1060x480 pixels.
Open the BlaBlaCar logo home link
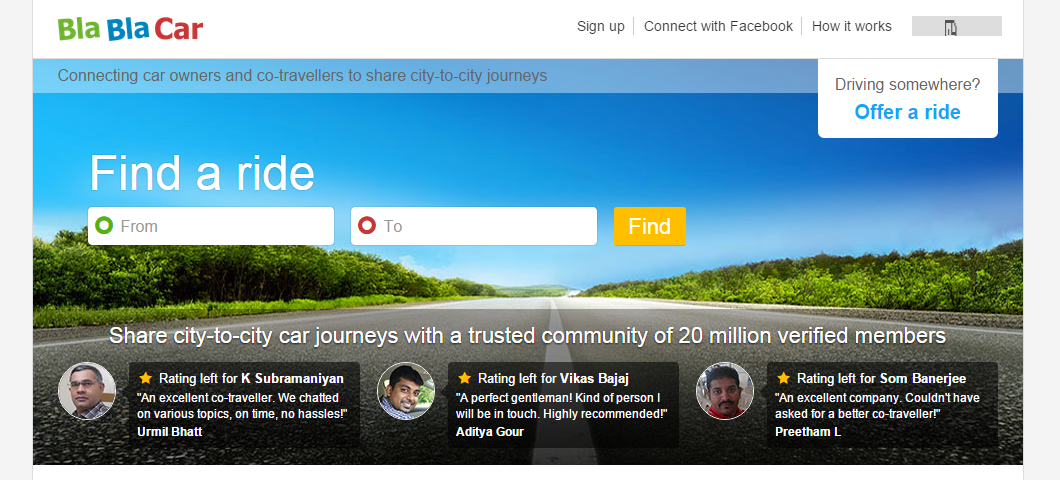[x=130, y=29]
